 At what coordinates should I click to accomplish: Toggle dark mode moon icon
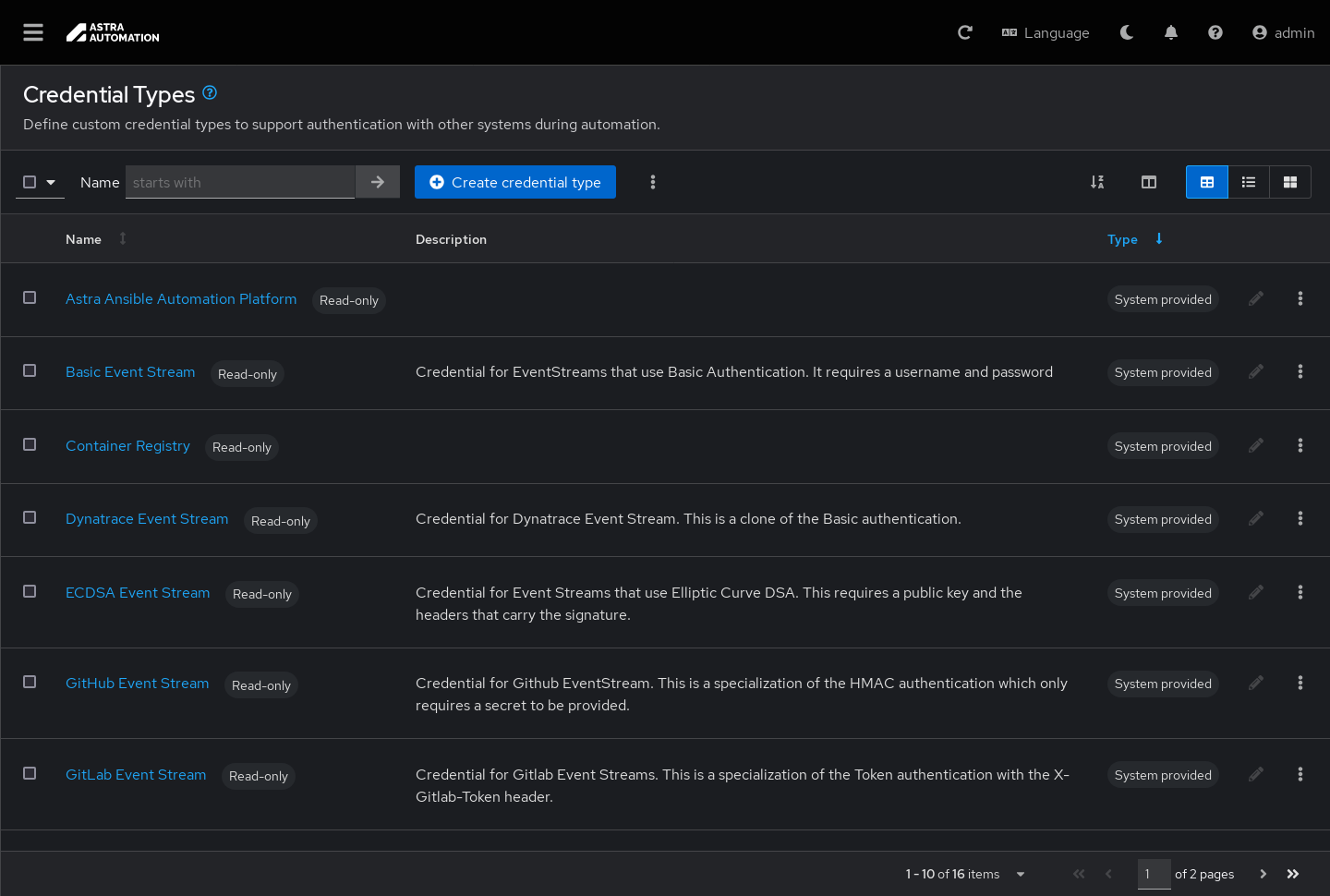(1127, 32)
